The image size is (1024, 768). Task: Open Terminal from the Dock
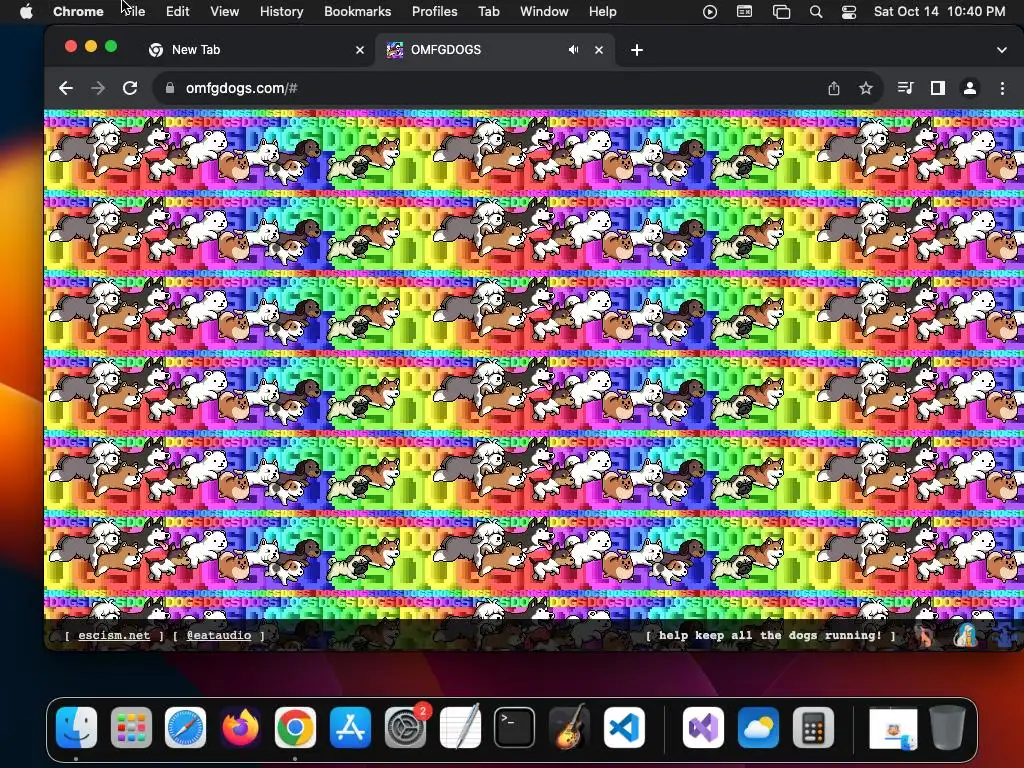(x=514, y=728)
